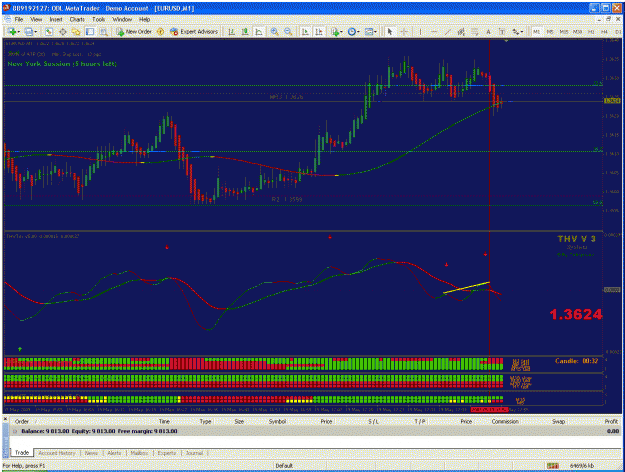The image size is (625, 472).
Task: Select the vertical line drawing tool
Action: point(420,31)
